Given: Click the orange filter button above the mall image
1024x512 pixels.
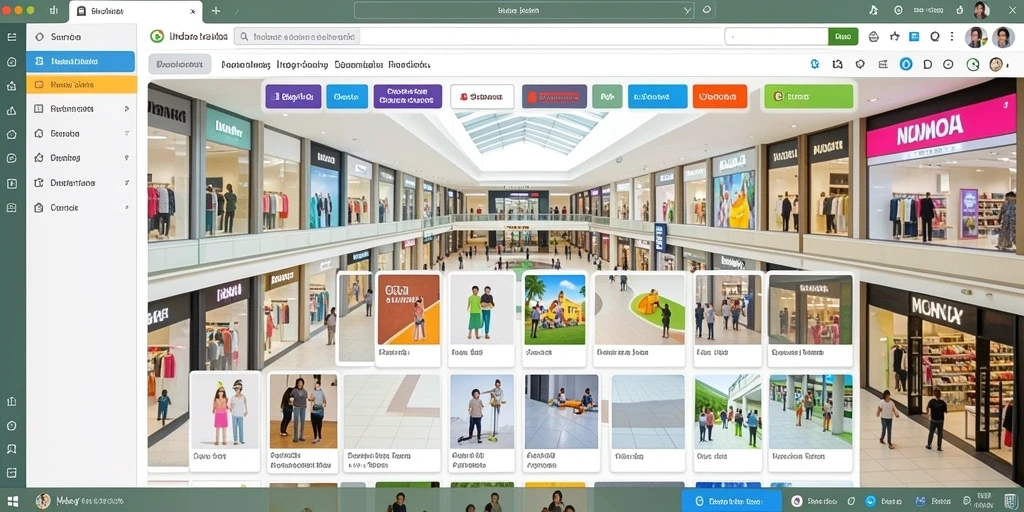Looking at the screenshot, I should pyautogui.click(x=720, y=97).
